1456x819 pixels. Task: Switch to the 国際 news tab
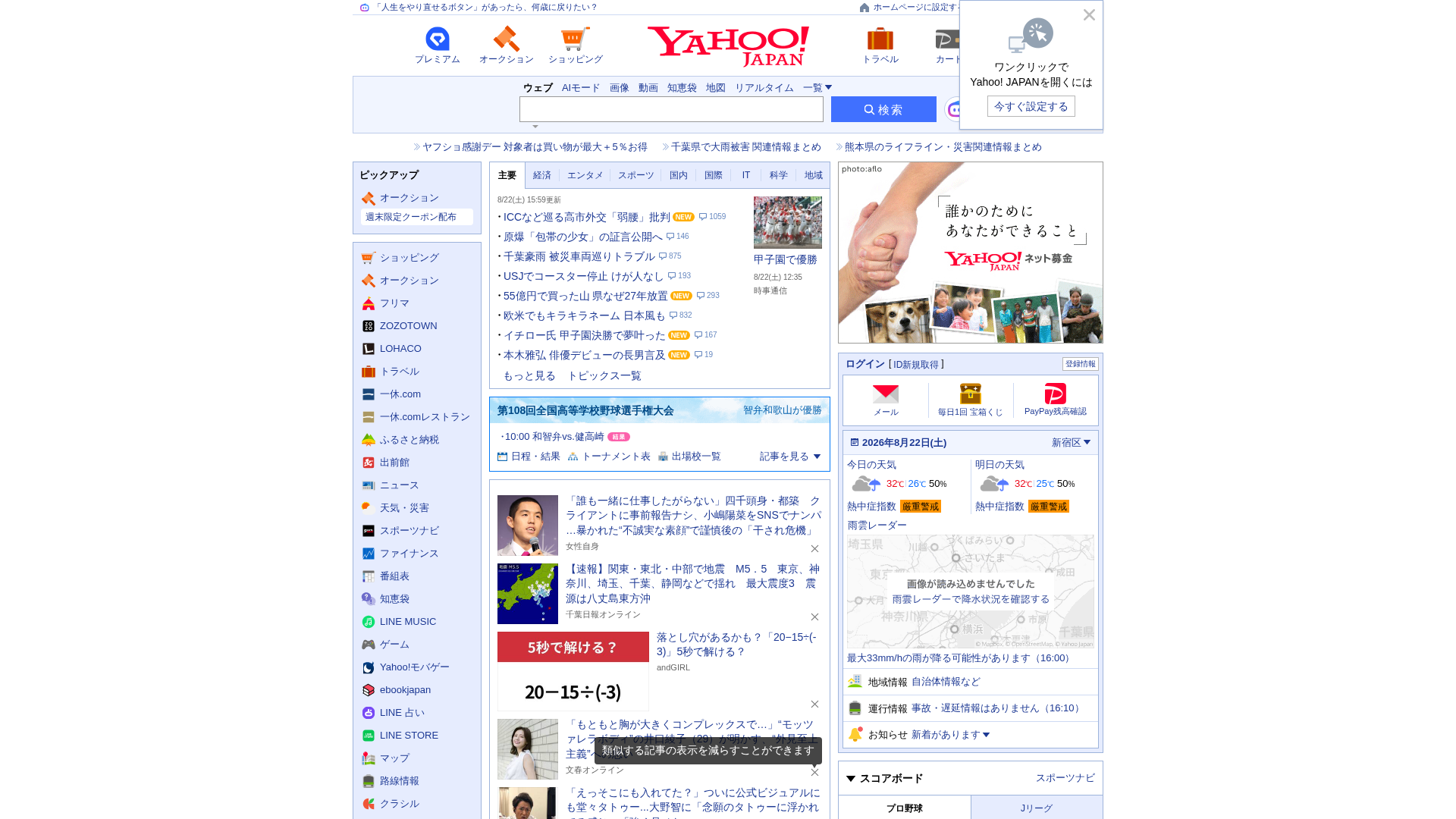pyautogui.click(x=714, y=175)
